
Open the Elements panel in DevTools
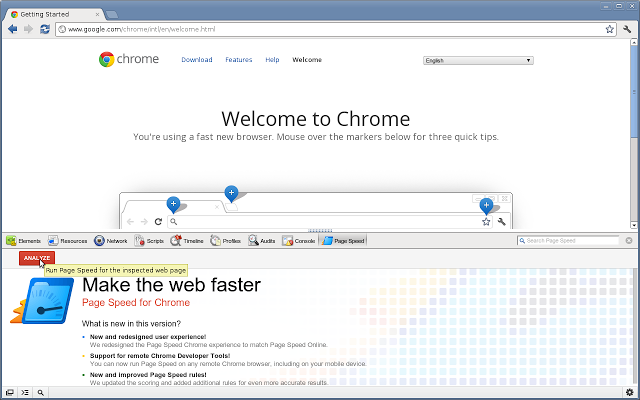tap(24, 241)
